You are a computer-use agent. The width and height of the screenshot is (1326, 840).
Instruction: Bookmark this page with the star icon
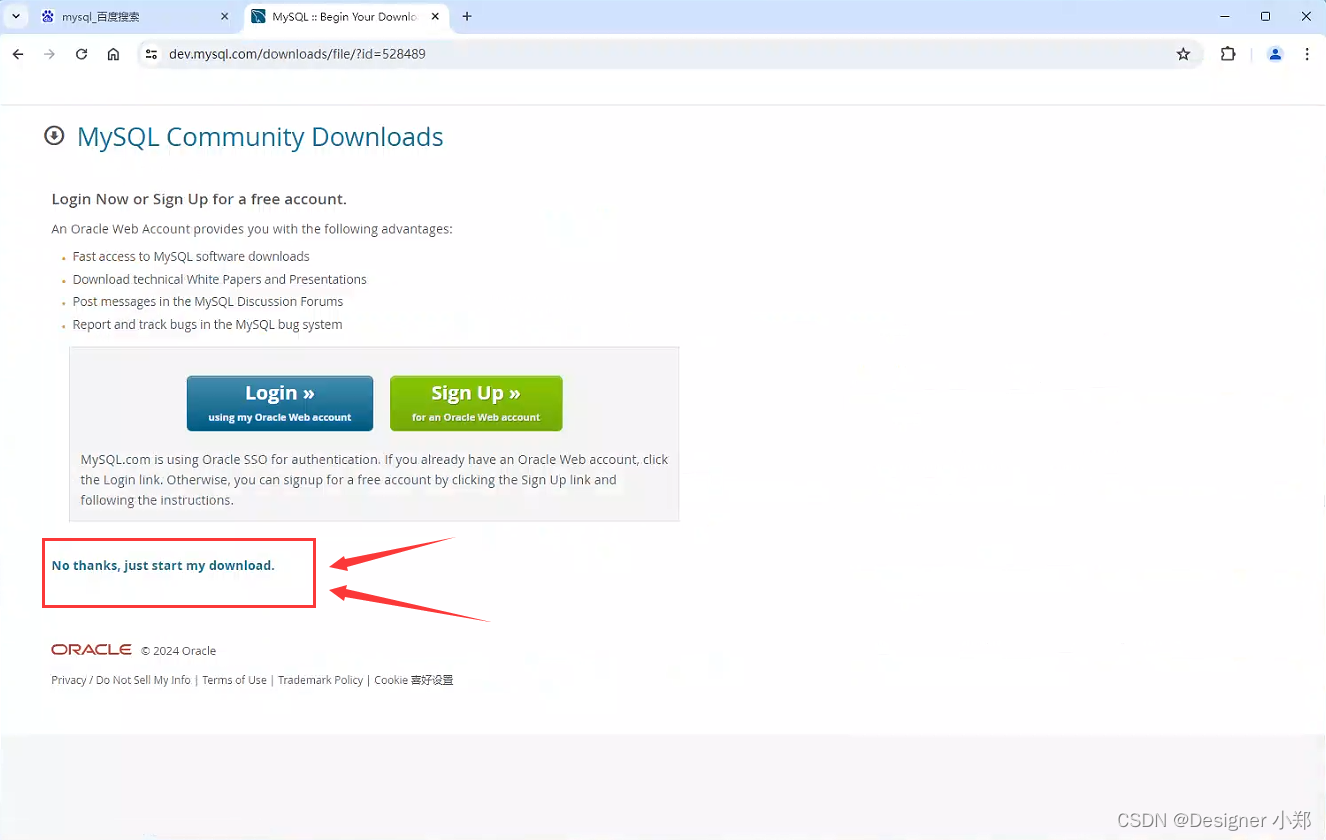[1184, 54]
